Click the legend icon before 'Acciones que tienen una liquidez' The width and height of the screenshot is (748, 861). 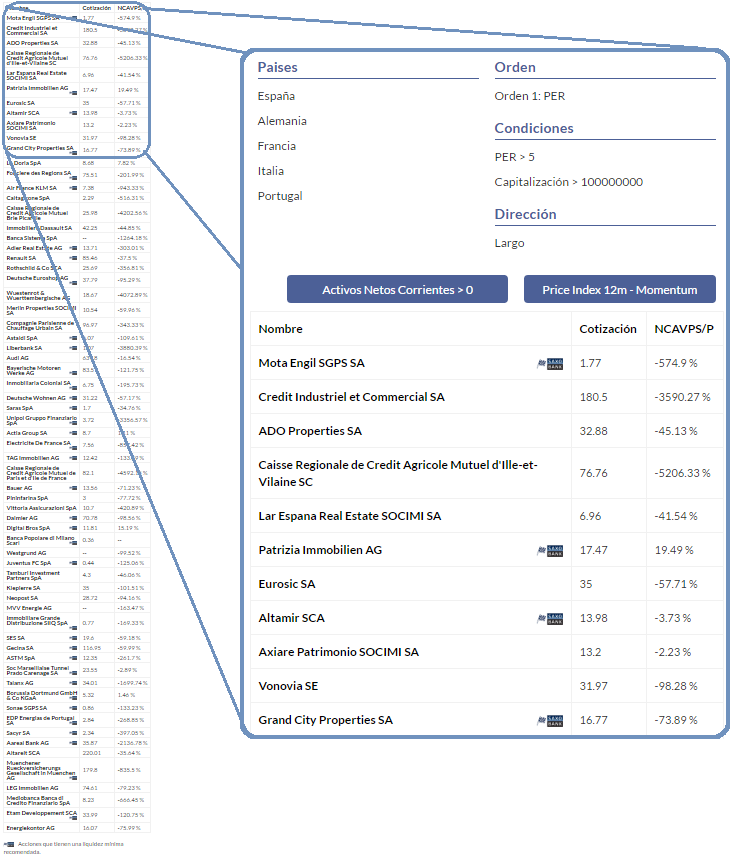point(9,844)
